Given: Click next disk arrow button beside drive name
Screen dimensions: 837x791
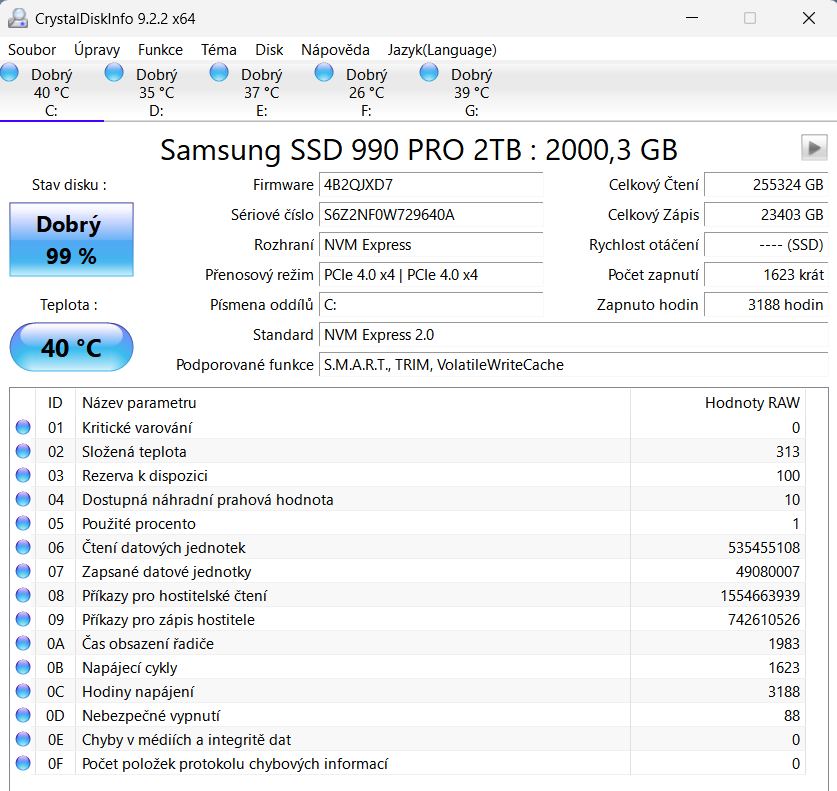Looking at the screenshot, I should point(814,148).
